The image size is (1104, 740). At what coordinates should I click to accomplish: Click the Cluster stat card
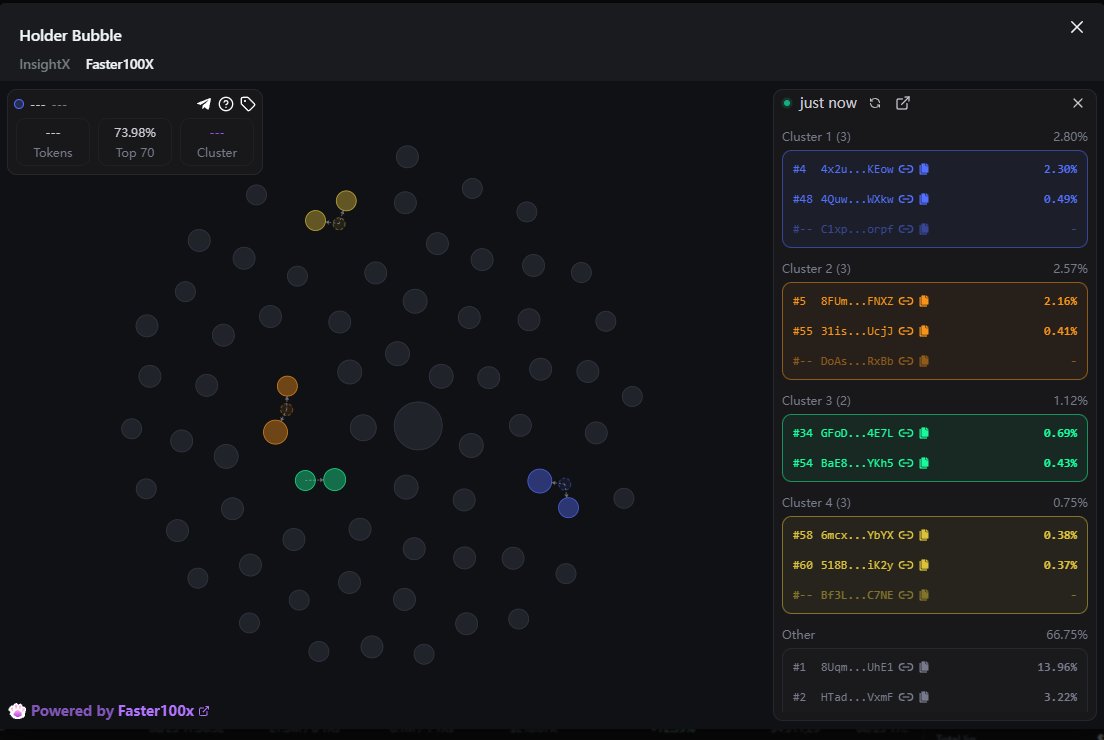(x=217, y=142)
